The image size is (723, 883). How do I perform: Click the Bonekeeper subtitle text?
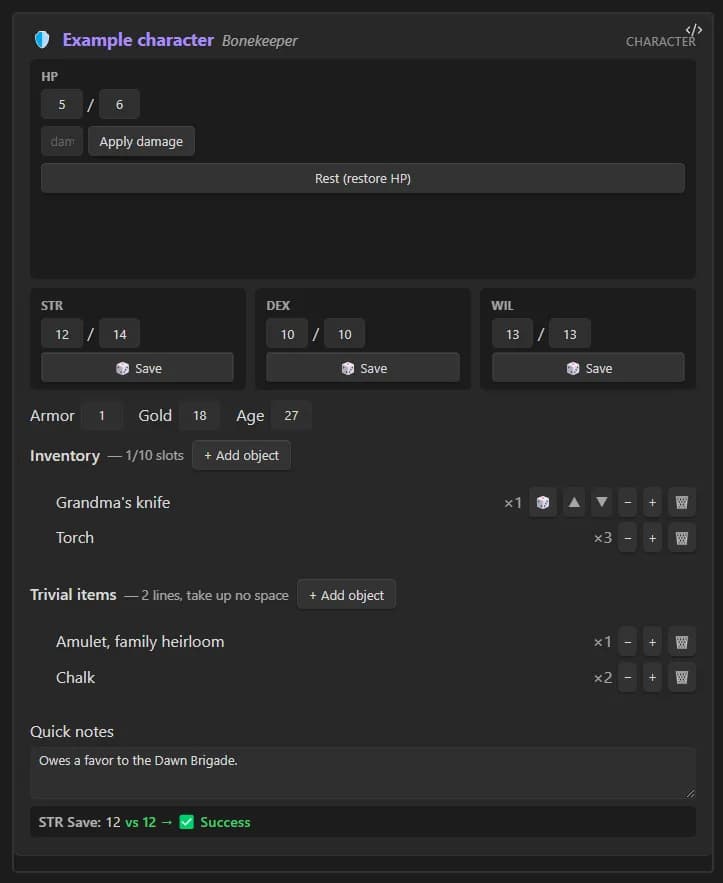click(x=260, y=41)
